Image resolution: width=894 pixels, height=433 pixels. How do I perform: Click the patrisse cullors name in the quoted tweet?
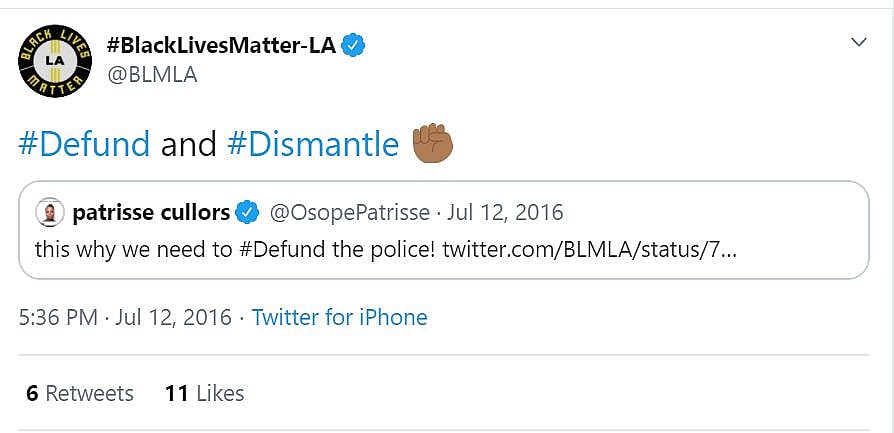pos(151,212)
